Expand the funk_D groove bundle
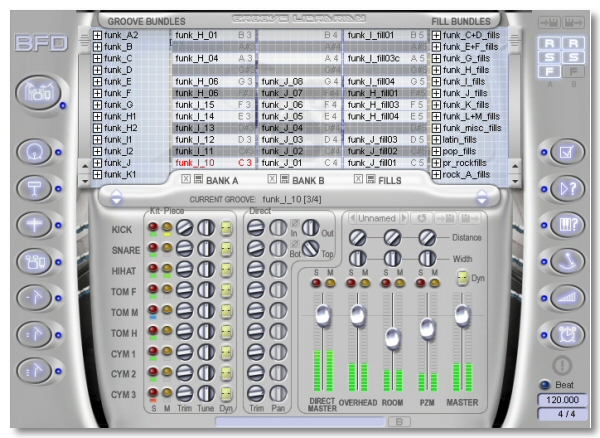This screenshot has width=600, height=438. tap(97, 70)
